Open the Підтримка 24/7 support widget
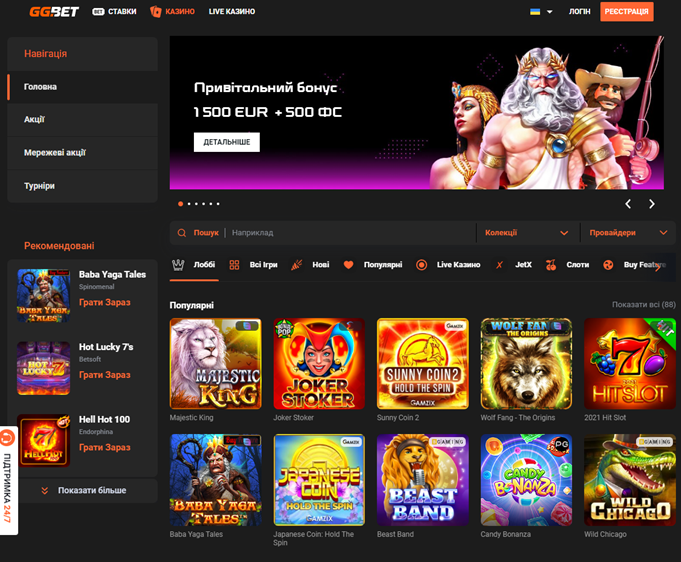 pos(8,480)
